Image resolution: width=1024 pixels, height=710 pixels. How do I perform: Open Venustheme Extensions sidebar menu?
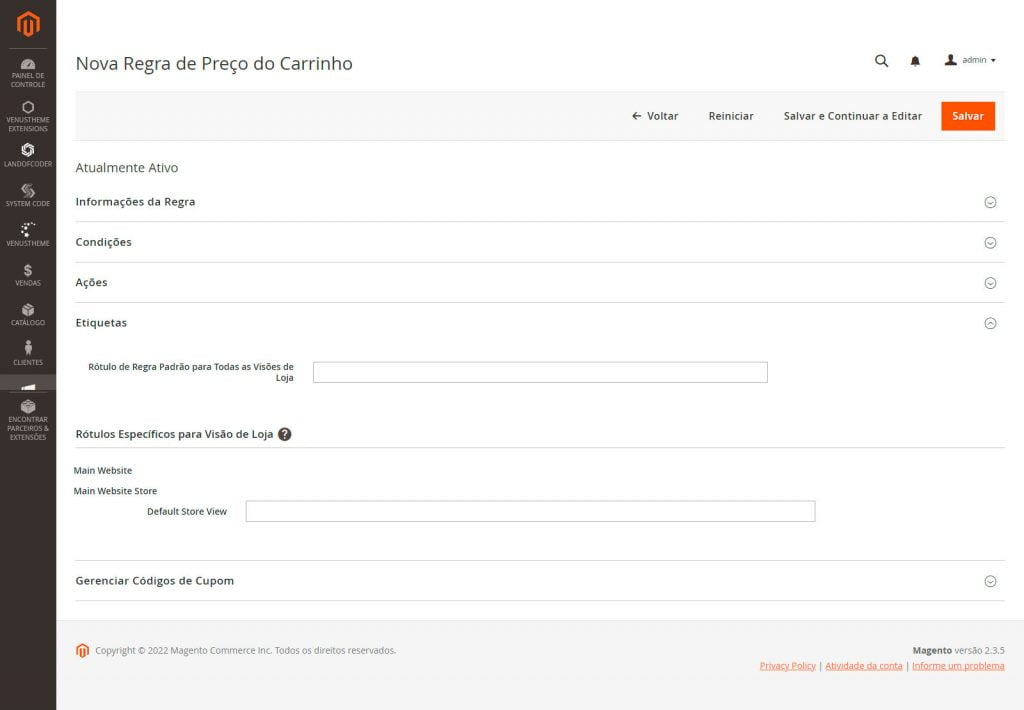coord(28,116)
